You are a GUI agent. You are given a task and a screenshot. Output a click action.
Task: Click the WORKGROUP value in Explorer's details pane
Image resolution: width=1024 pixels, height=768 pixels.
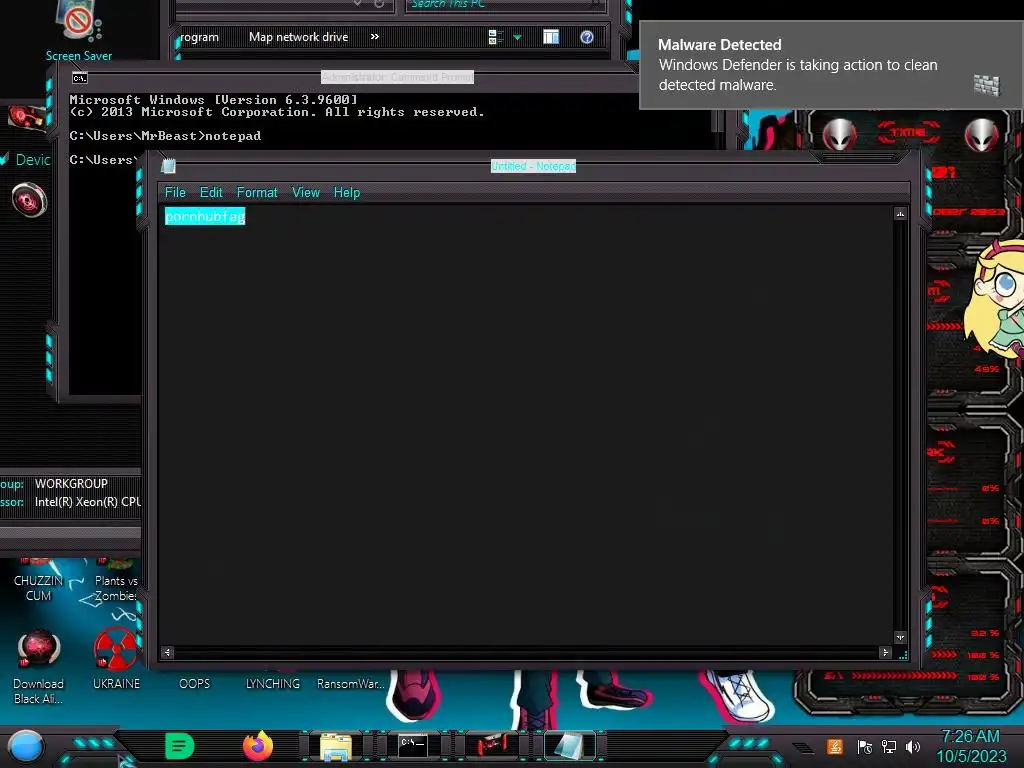point(71,484)
